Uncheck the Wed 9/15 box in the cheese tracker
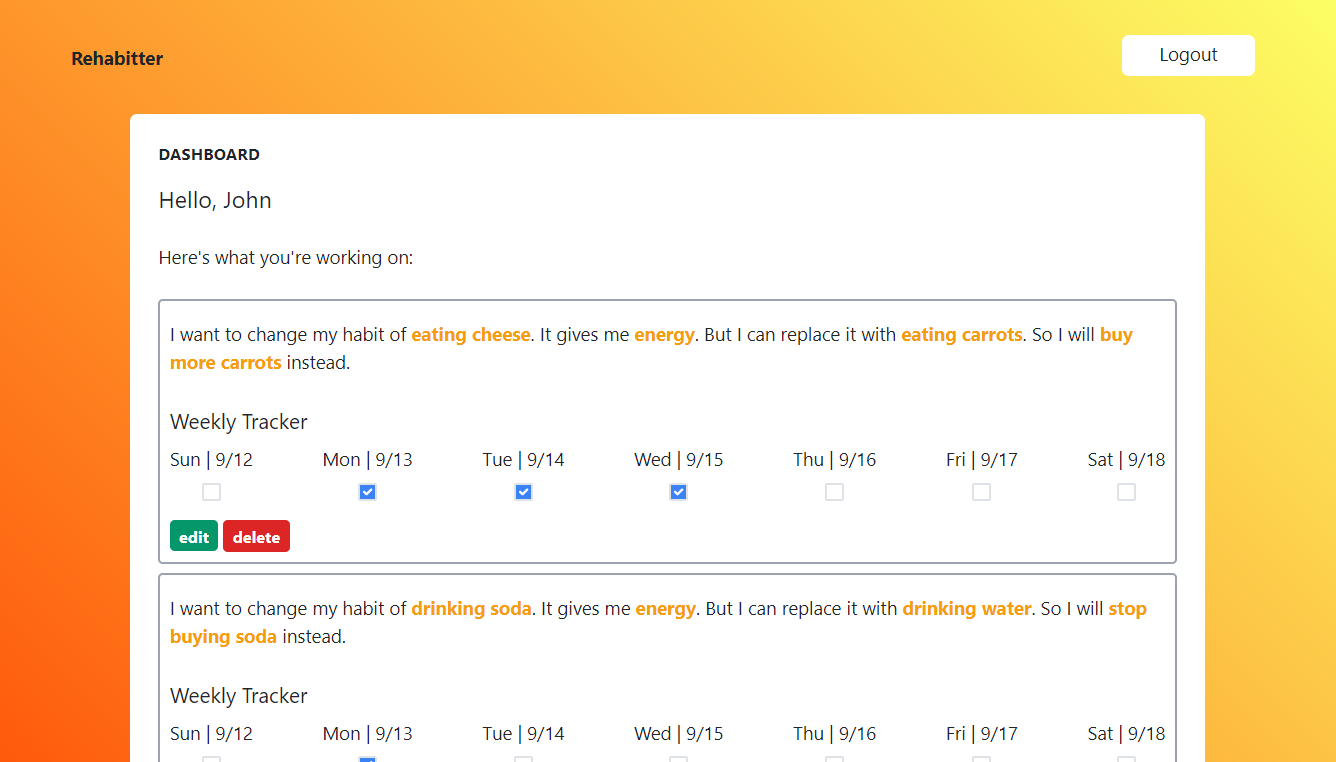The height and width of the screenshot is (762, 1336). (x=678, y=492)
